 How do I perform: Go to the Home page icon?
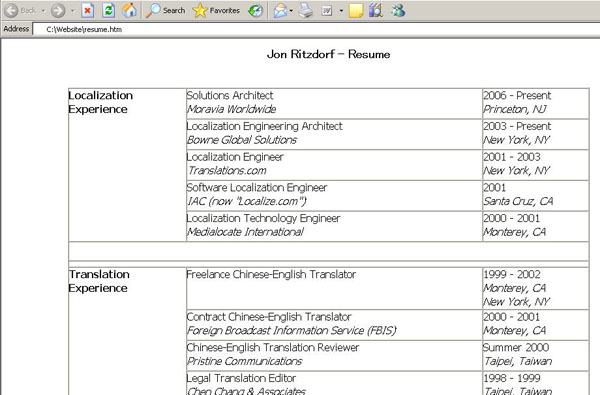point(129,10)
